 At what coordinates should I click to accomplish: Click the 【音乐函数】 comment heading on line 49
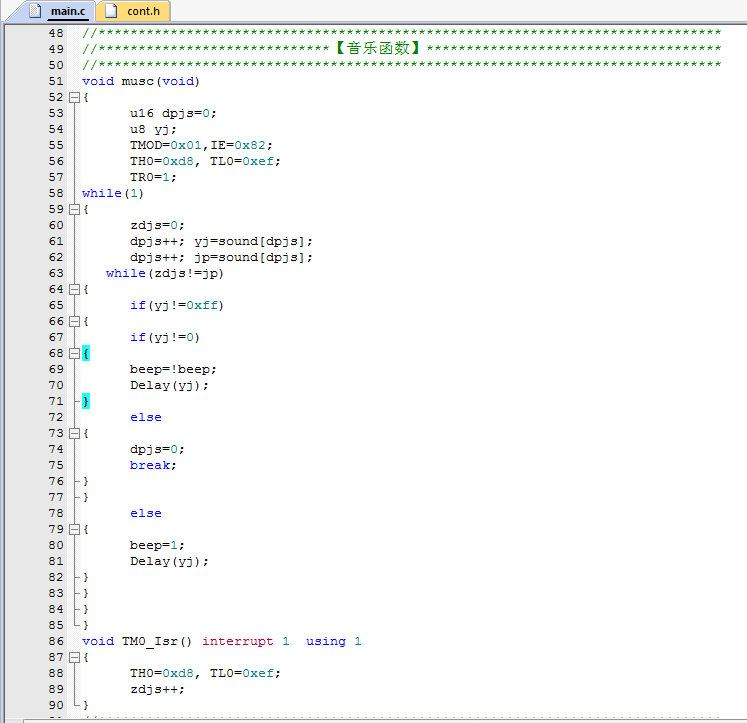click(378, 48)
